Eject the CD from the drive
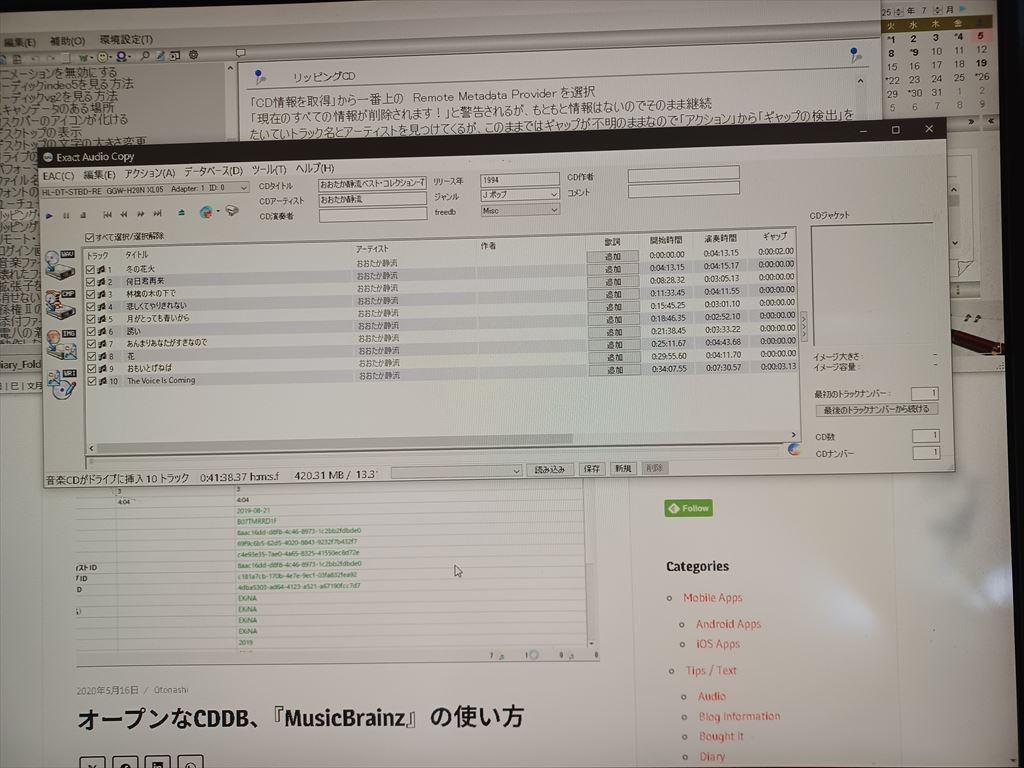 [x=181, y=213]
